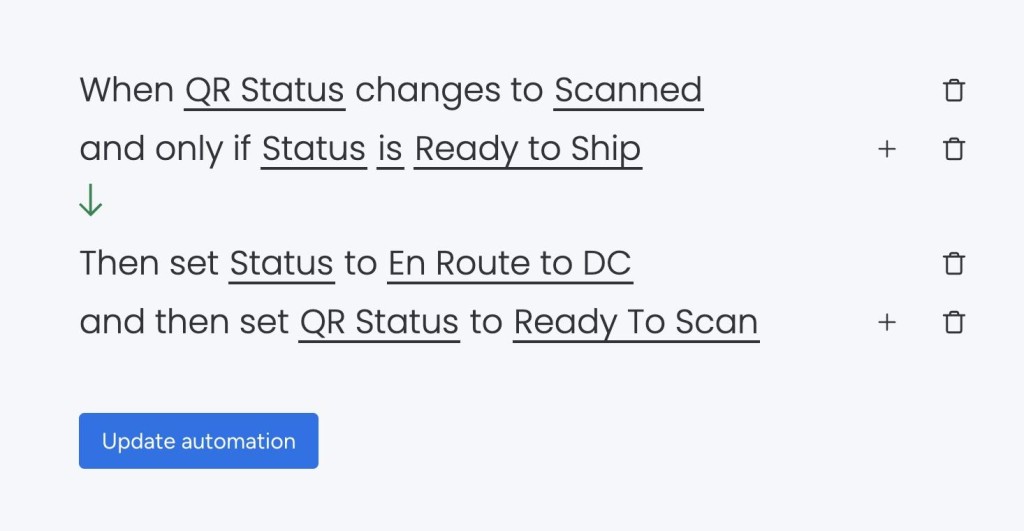Open the 'QR Status' trigger field dropdown
This screenshot has width=1024, height=531.
coord(265,91)
